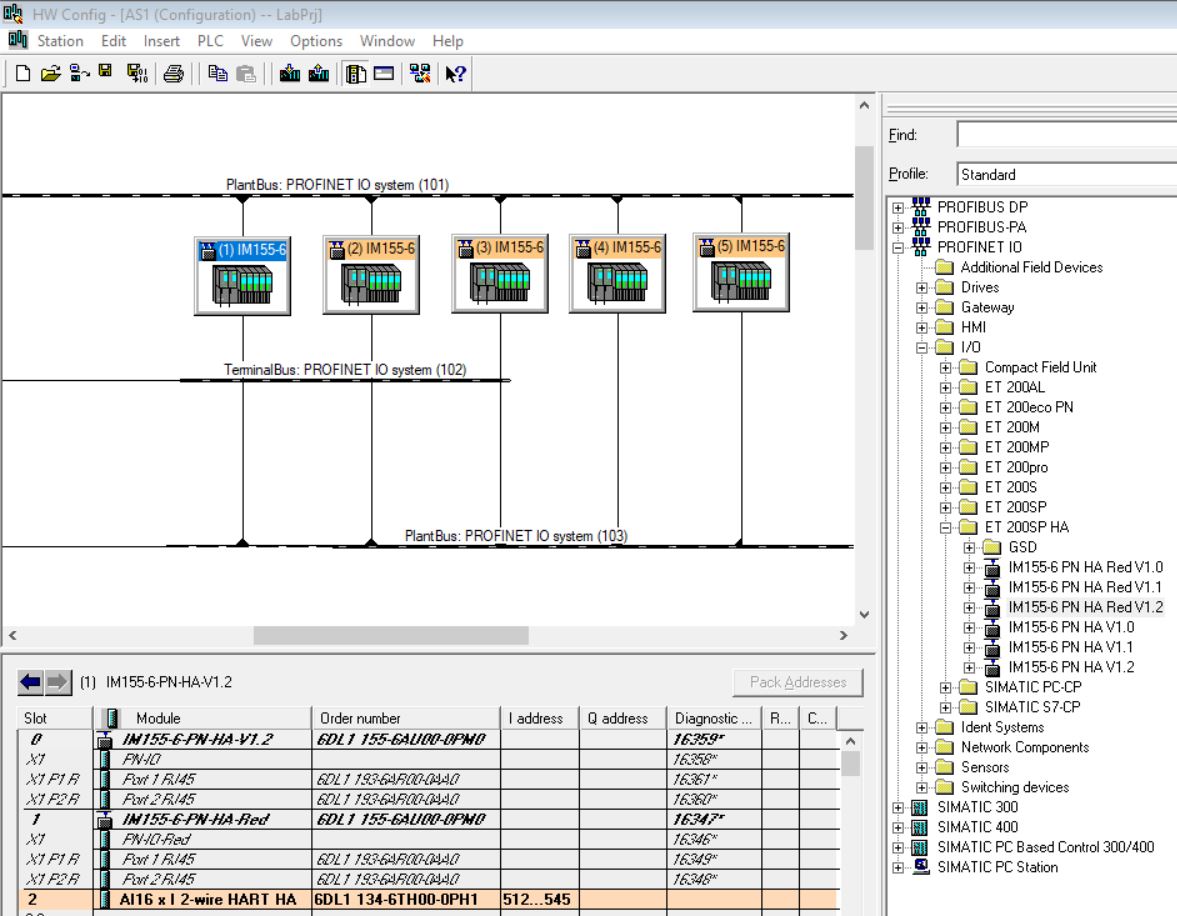
Task: Open the Edit menu
Action: [x=113, y=41]
